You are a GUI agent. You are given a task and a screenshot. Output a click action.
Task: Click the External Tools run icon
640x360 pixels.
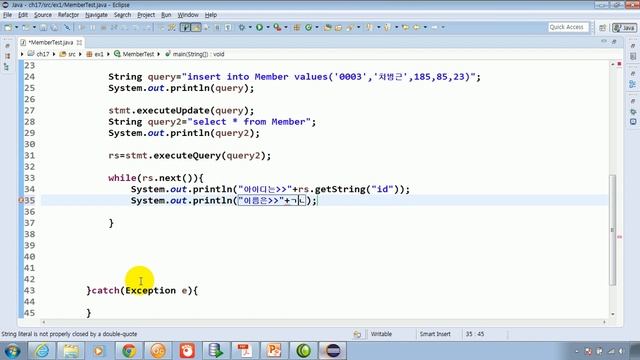[277, 27]
